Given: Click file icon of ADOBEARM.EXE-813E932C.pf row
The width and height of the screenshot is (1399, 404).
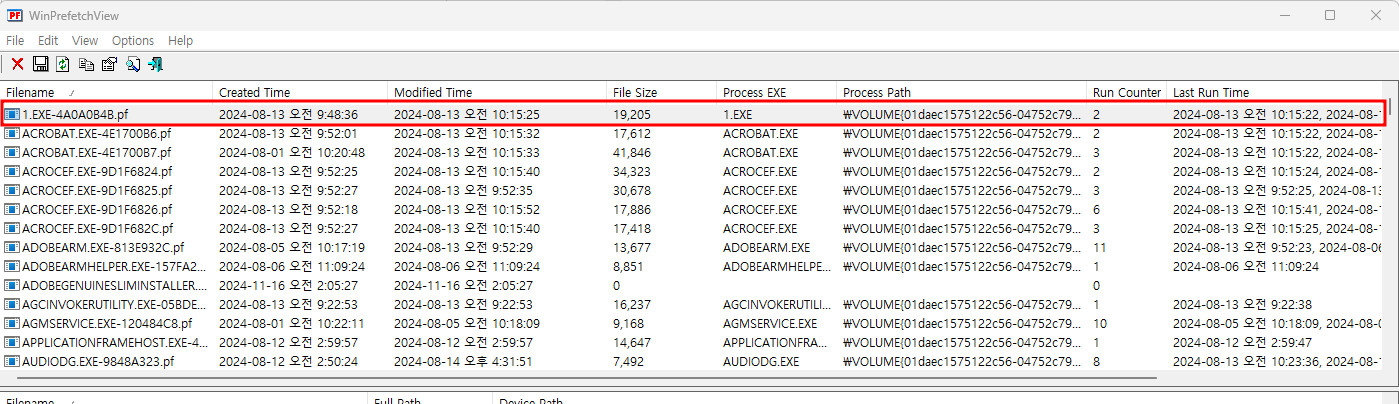Looking at the screenshot, I should click(x=12, y=247).
